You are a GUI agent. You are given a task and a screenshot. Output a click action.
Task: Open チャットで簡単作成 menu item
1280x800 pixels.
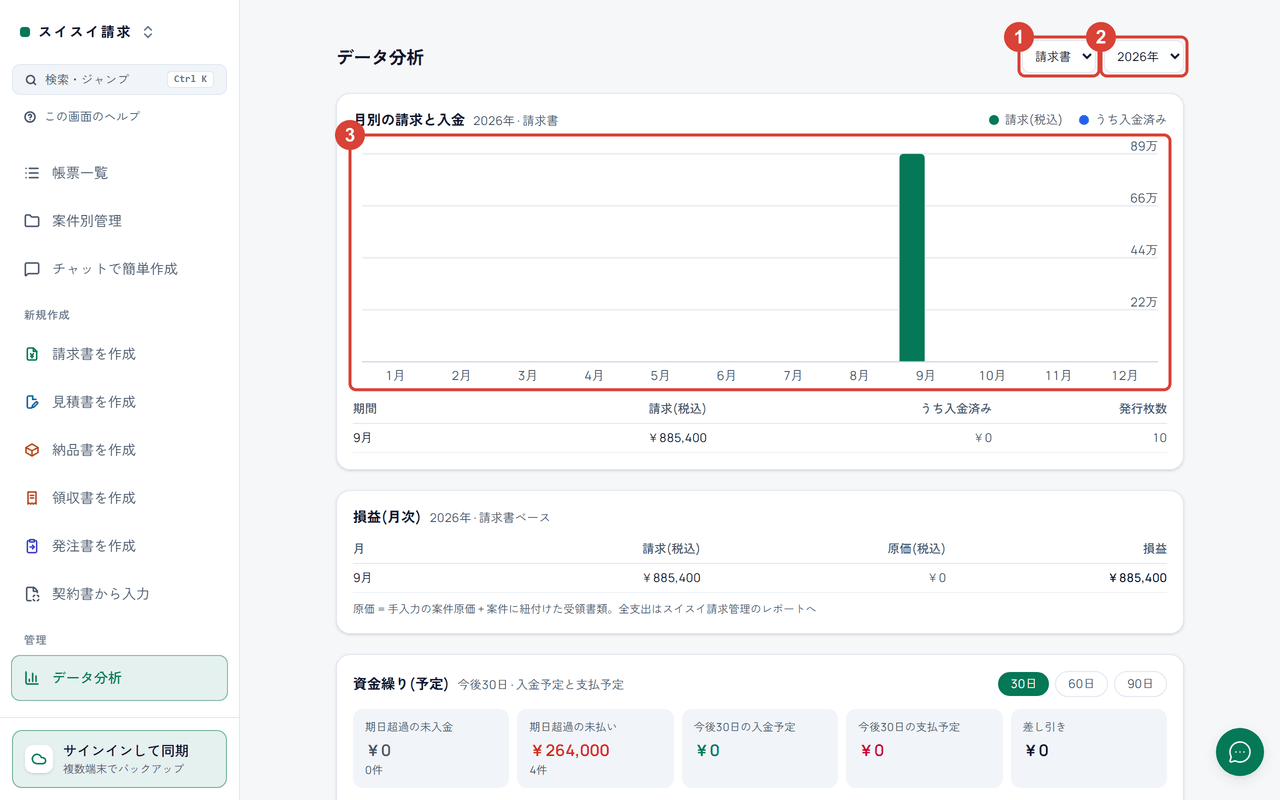pyautogui.click(x=119, y=269)
